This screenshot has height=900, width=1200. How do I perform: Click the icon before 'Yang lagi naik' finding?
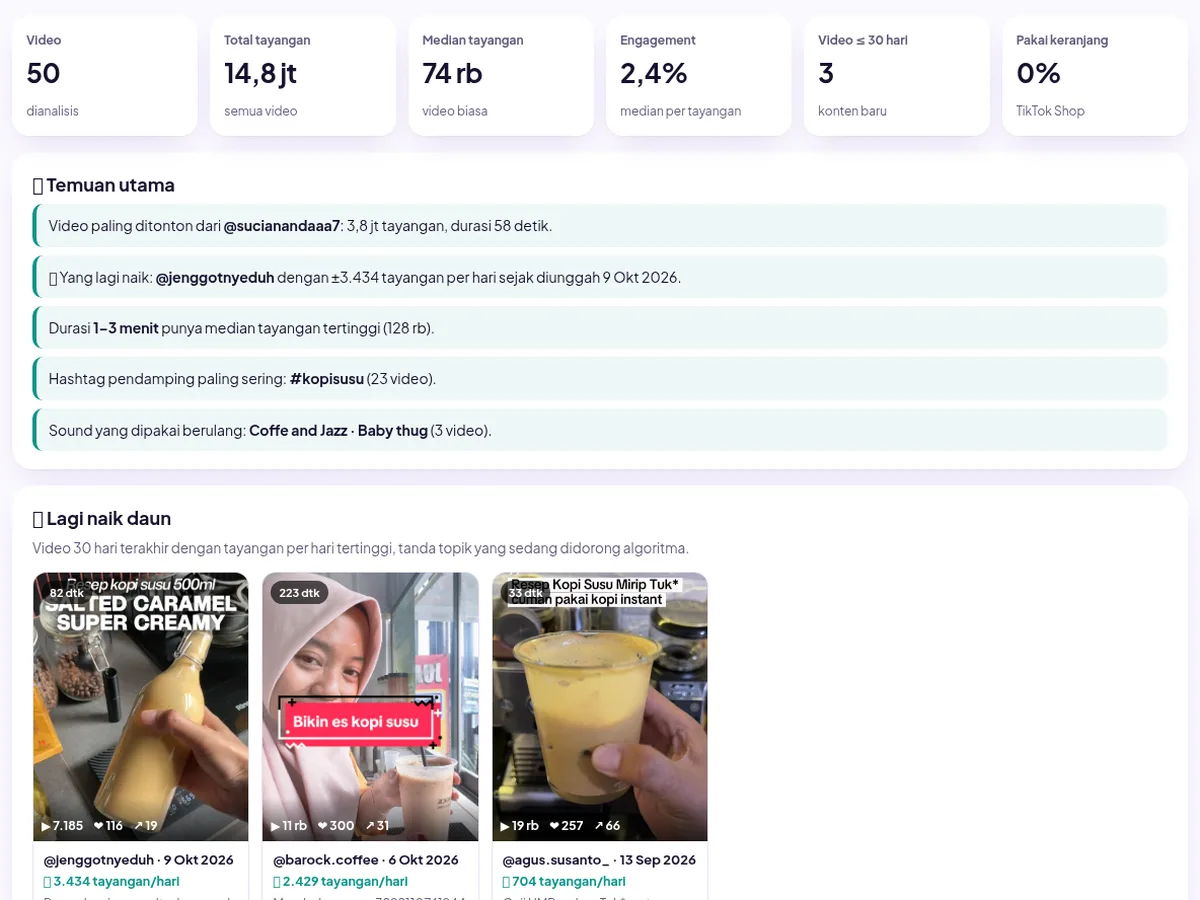tap(53, 278)
